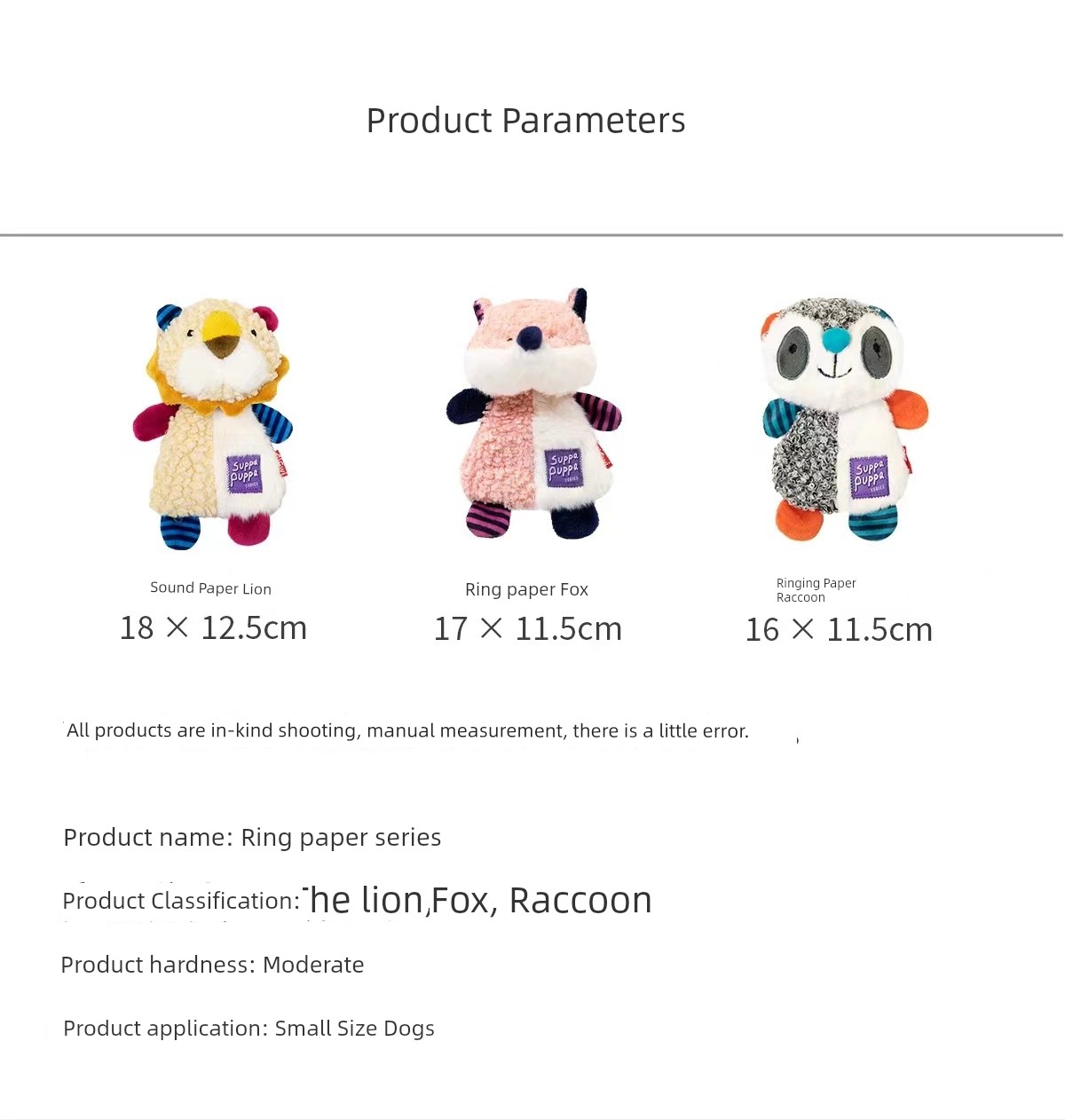Viewport: 1065px width, 1120px height.
Task: Click the manual measurement disclaimer text
Action: (407, 730)
